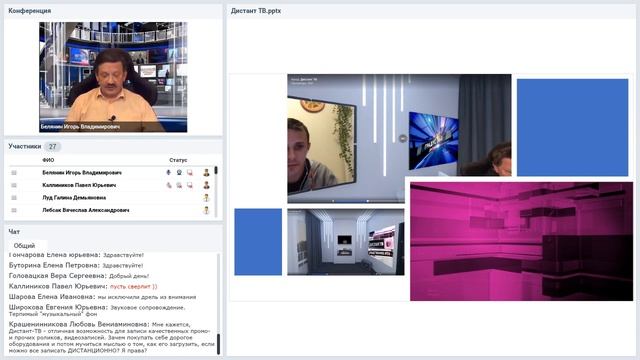Click chat message from Буторина Елена Петровна
Screen dimensions: 640x360
click(x=76, y=265)
